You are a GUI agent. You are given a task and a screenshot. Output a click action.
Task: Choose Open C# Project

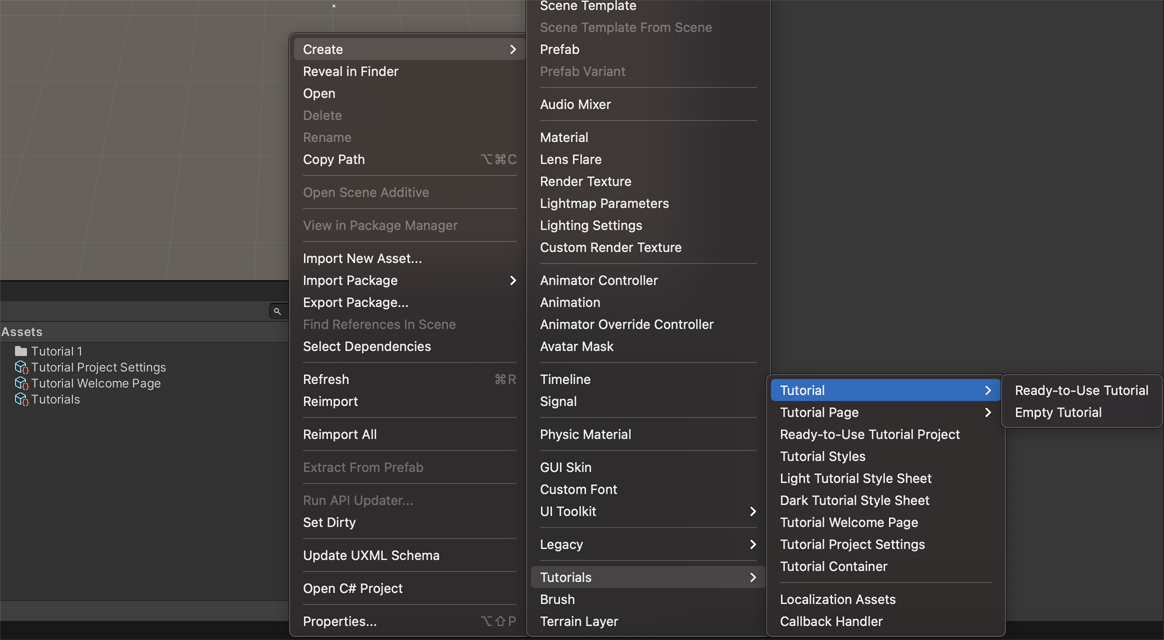353,588
